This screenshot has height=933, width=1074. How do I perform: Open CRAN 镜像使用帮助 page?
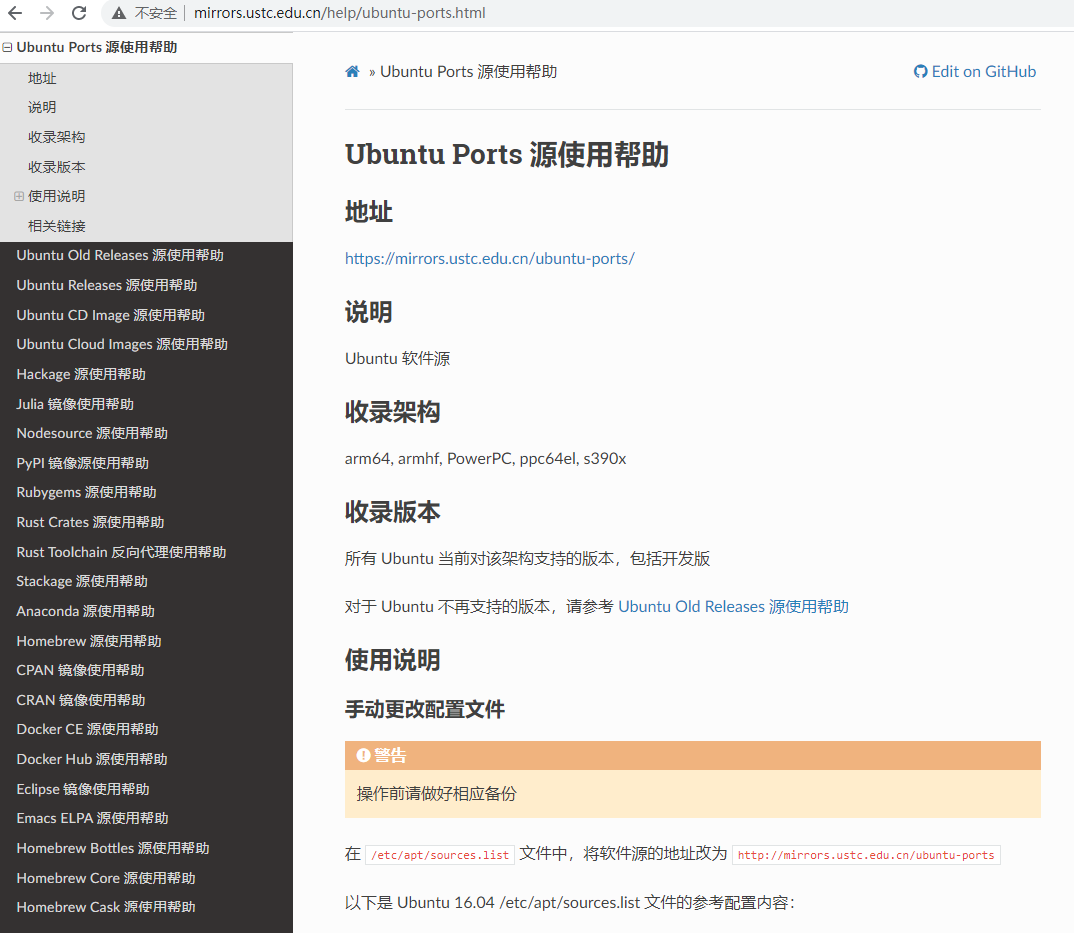click(81, 700)
